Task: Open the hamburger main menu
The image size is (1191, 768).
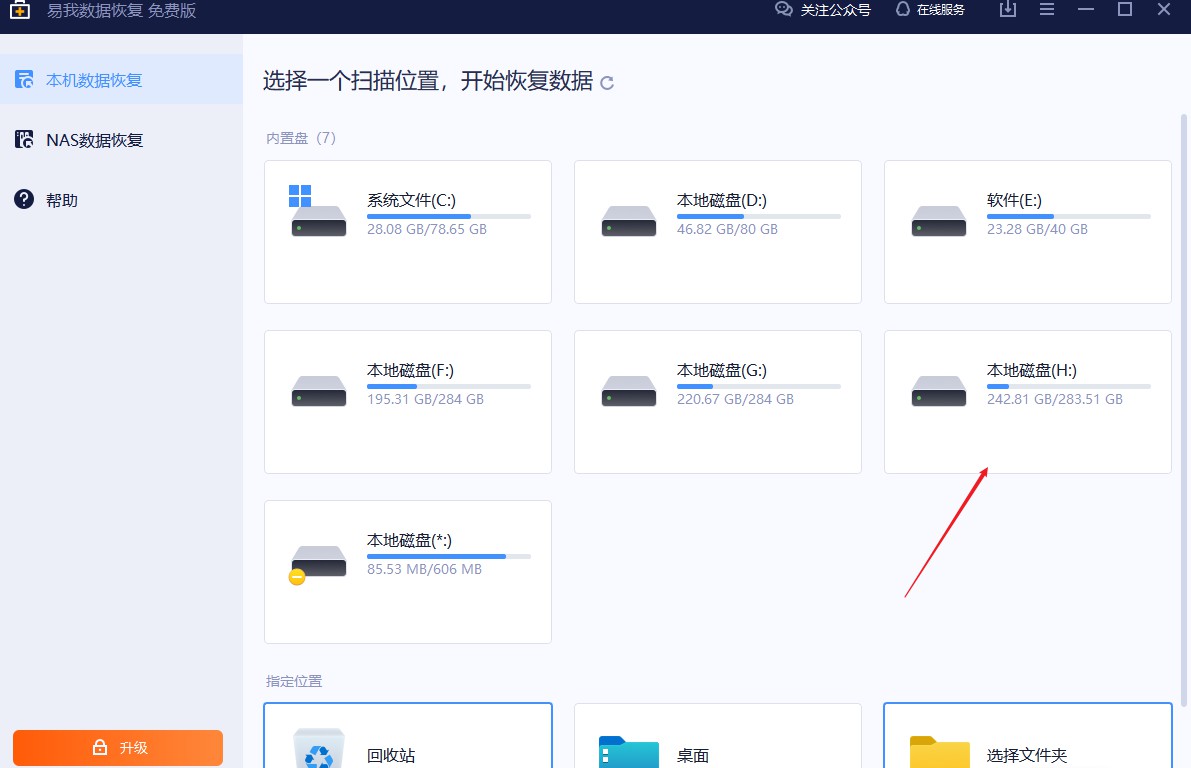Action: coord(1046,9)
